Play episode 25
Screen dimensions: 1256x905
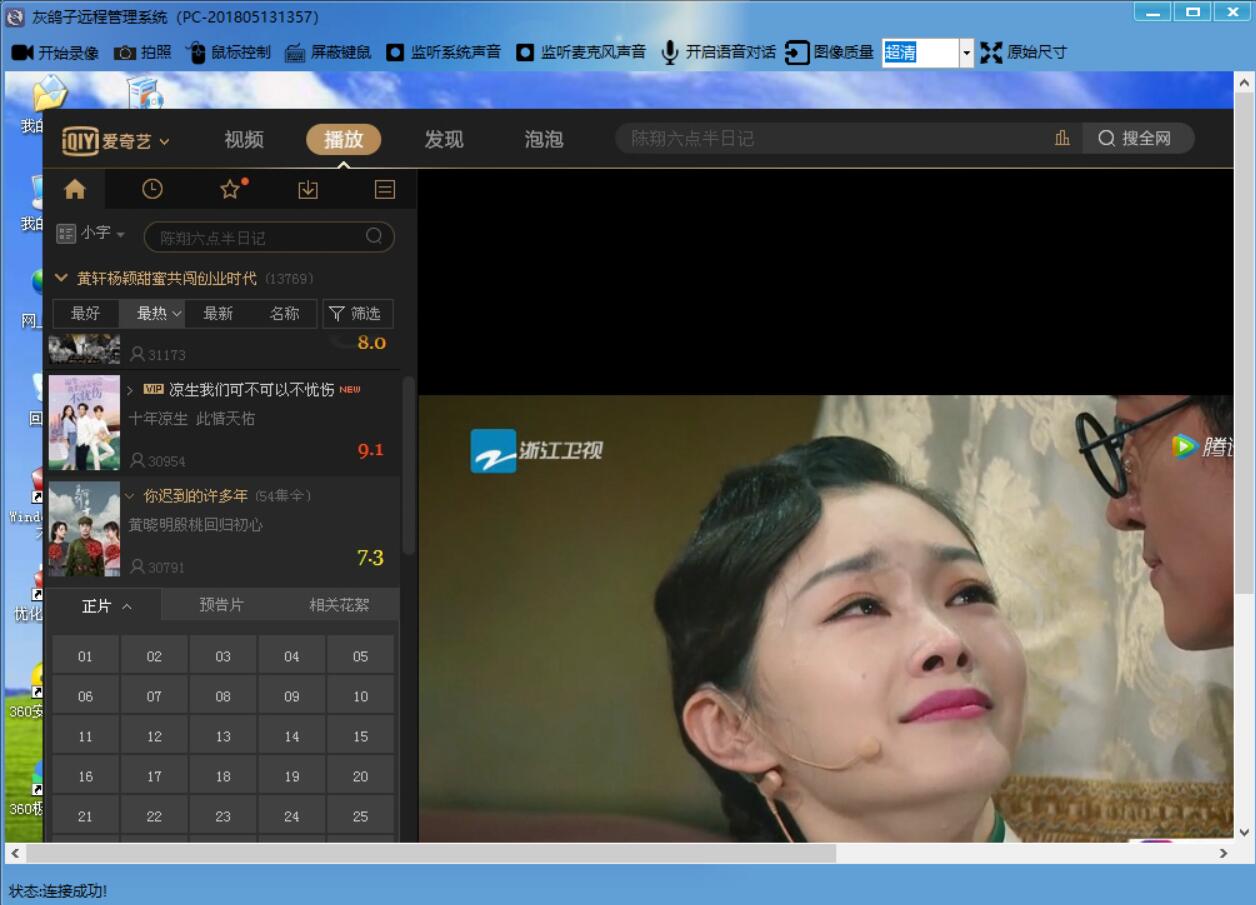click(360, 816)
